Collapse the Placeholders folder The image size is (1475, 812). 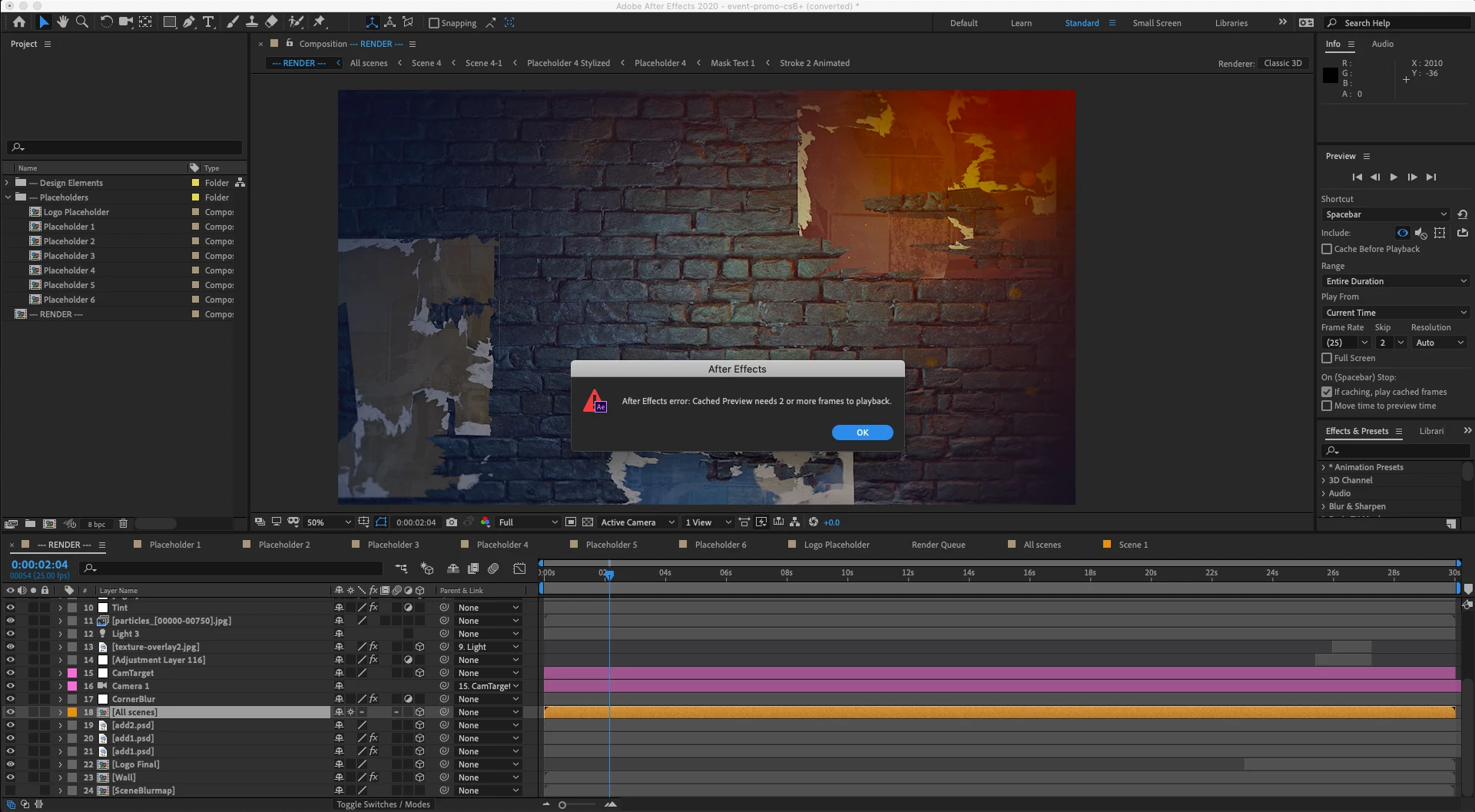click(x=8, y=197)
